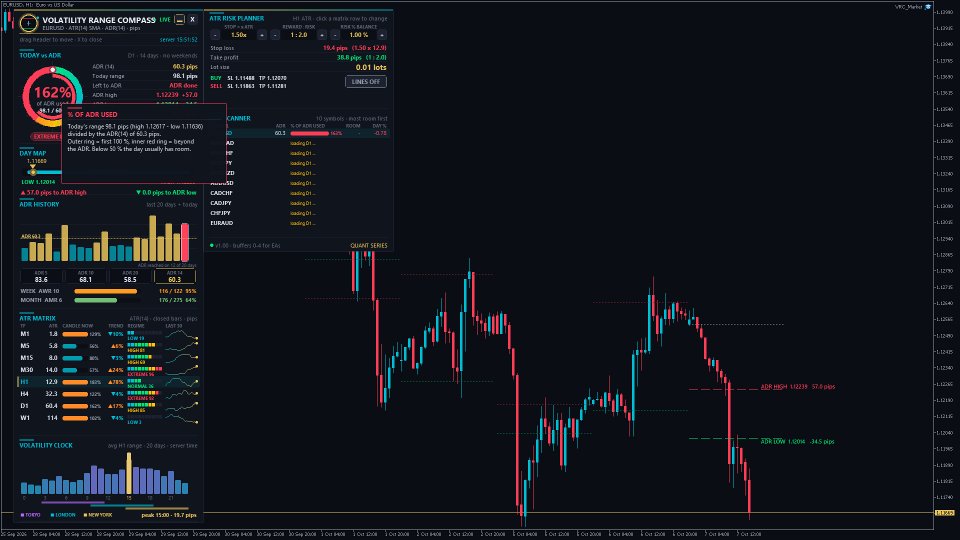The image size is (960, 540).
Task: Click the ADR HISTORY section heading
Action: pos(39,204)
